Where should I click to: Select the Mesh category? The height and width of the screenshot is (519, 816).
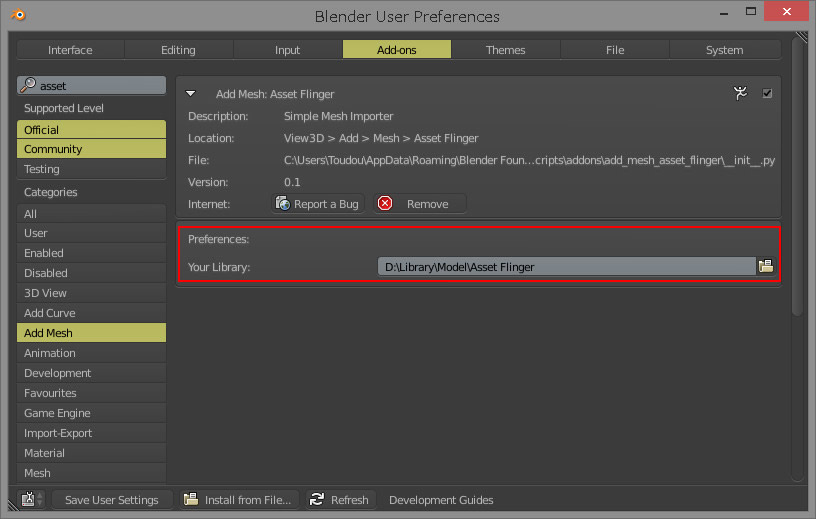pyautogui.click(x=92, y=473)
